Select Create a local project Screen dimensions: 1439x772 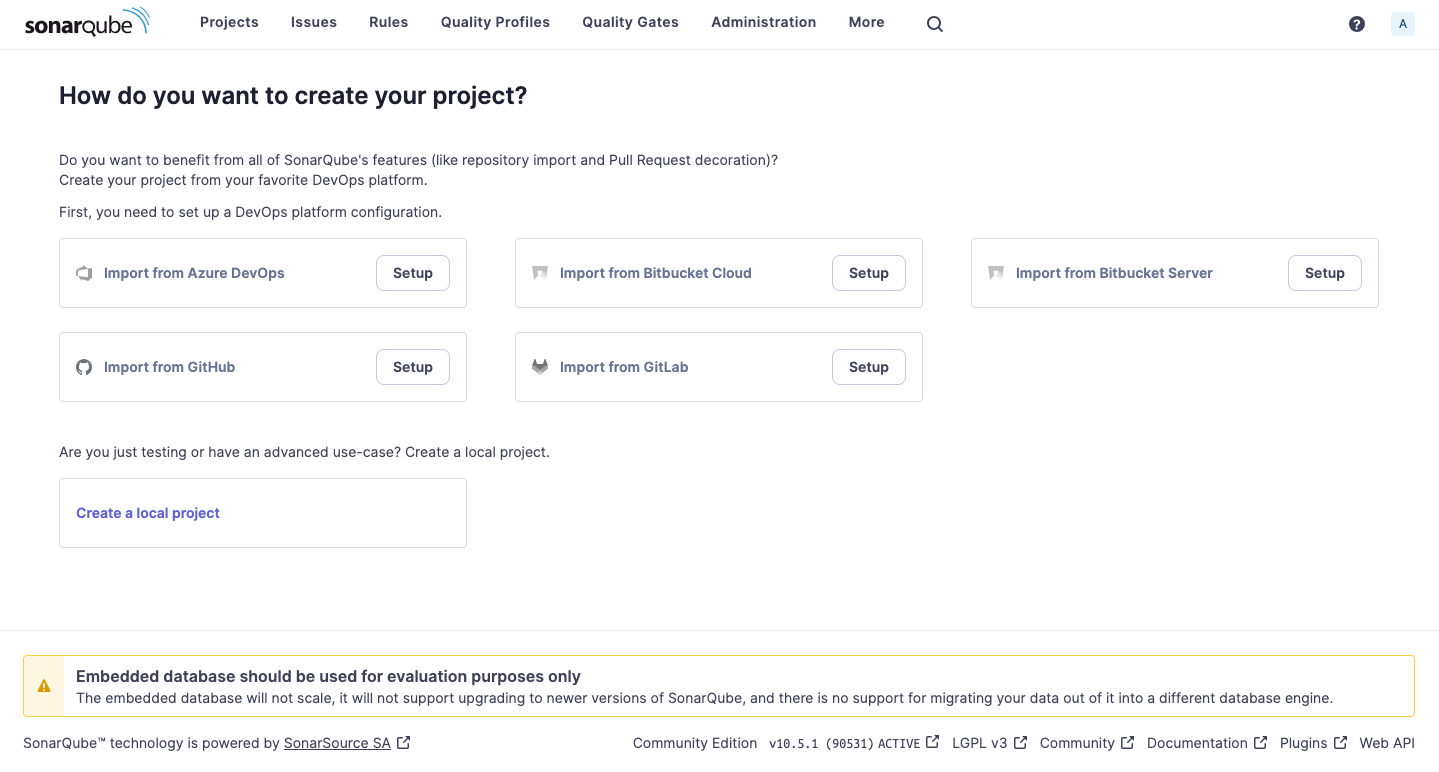[x=148, y=513]
